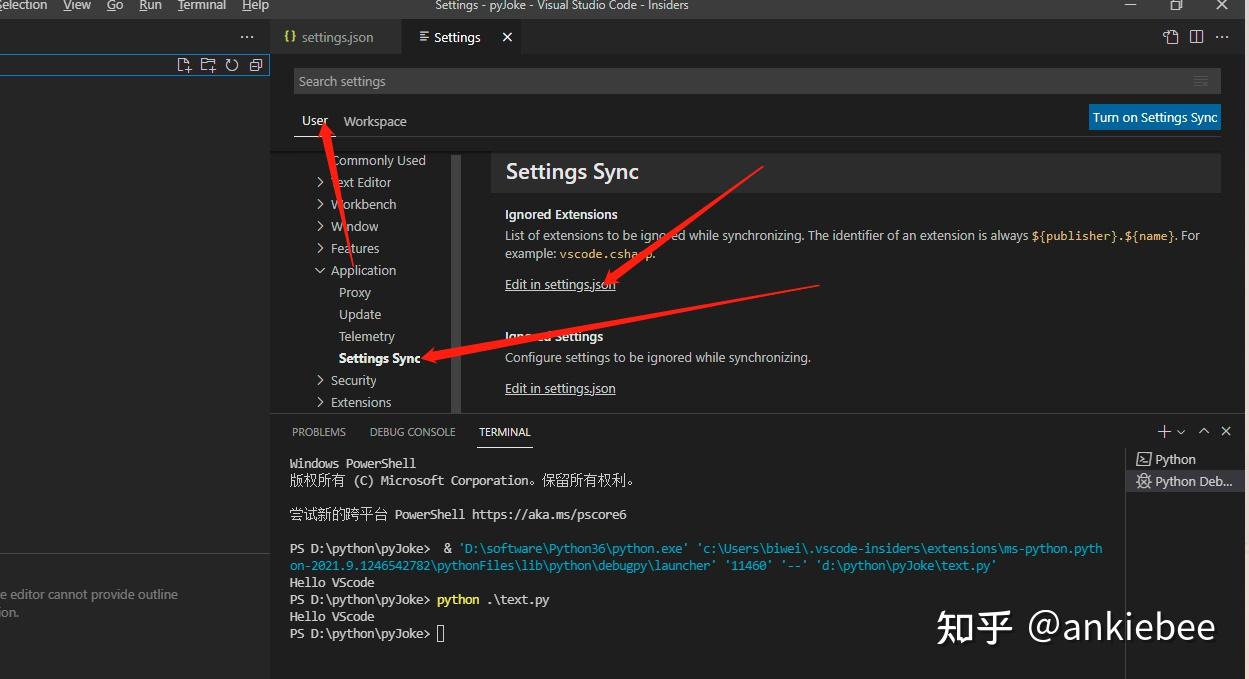This screenshot has width=1249, height=679.
Task: Open Settings as JSON file
Action: point(1169,36)
